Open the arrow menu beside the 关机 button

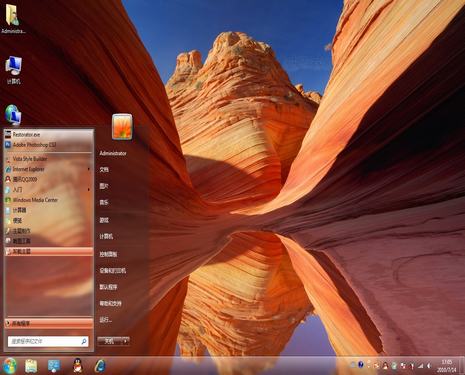click(x=125, y=341)
